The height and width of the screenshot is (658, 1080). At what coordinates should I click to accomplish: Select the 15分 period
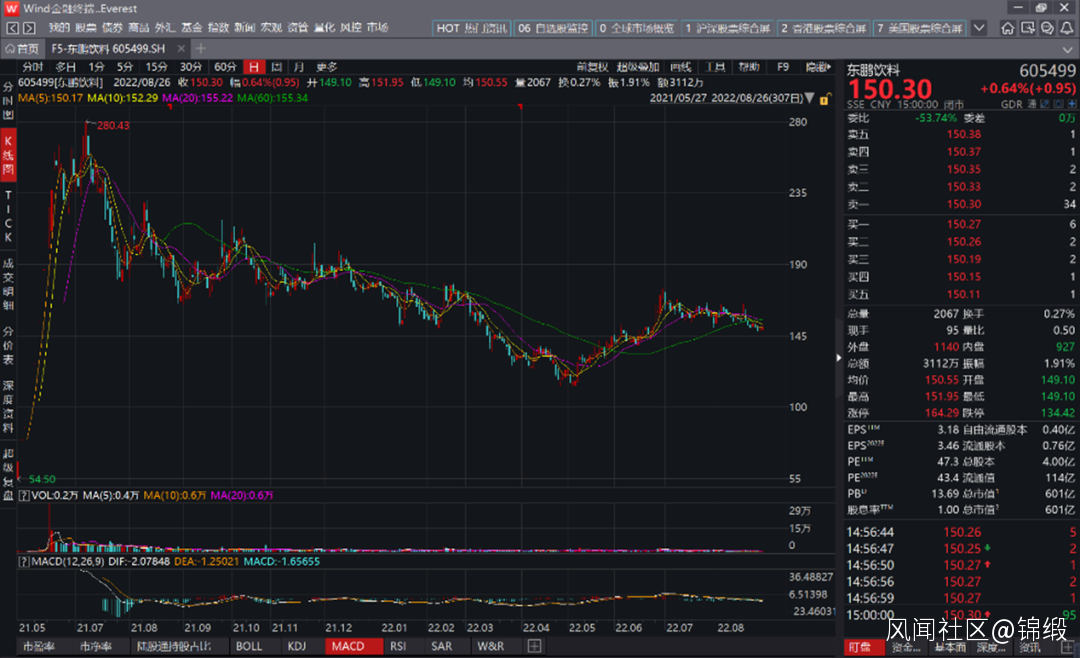[x=156, y=67]
